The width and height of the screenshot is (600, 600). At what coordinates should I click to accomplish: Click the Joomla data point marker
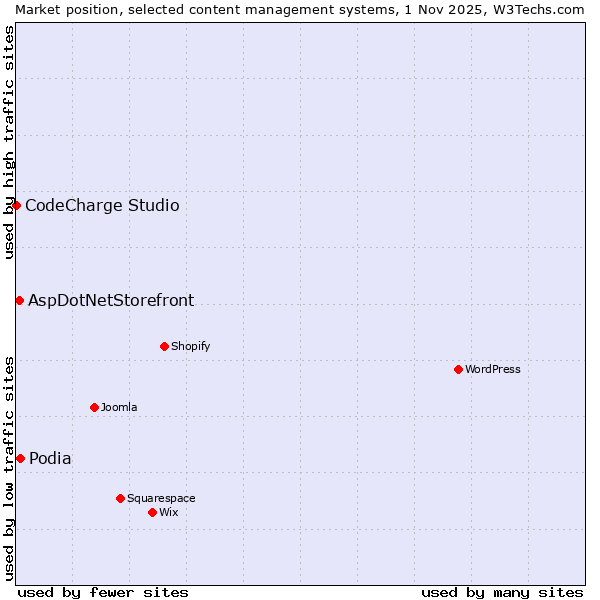click(94, 407)
